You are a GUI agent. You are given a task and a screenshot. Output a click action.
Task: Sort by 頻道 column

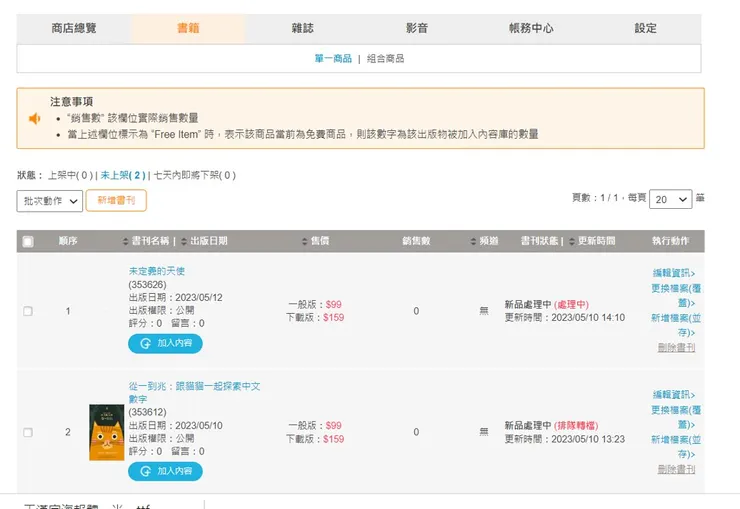click(x=484, y=241)
